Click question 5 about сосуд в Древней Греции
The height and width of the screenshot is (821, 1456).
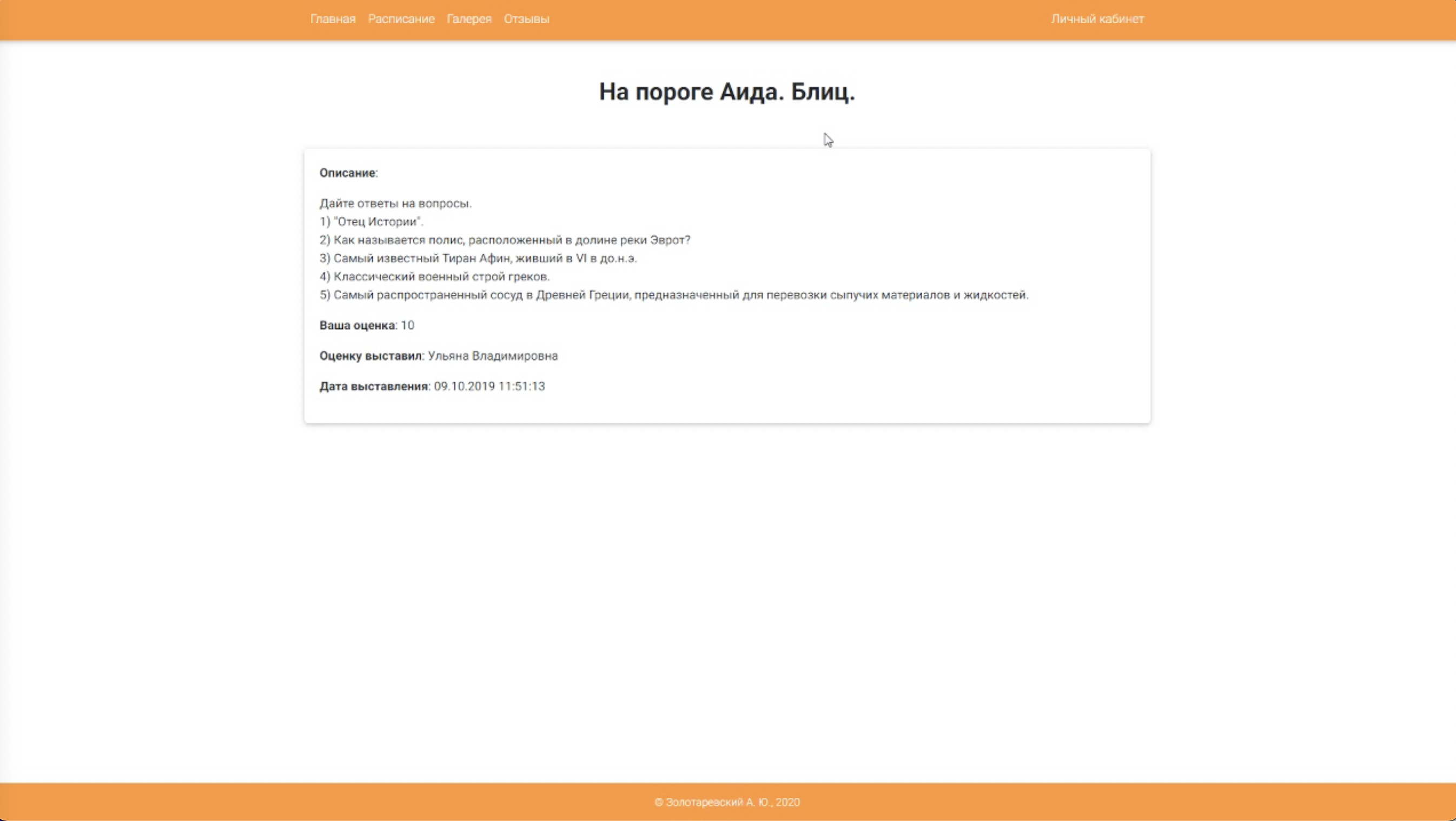[x=674, y=295]
